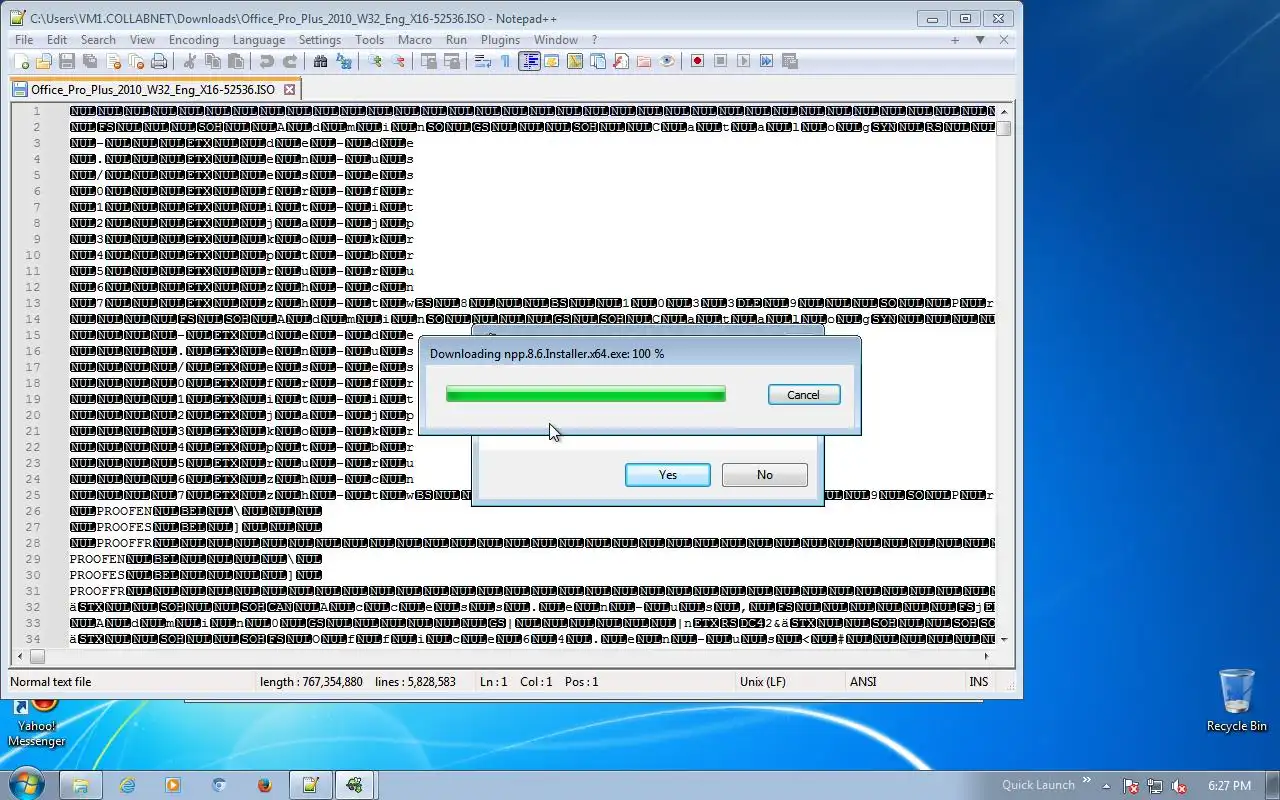Click the Print toolbar icon
The width and height of the screenshot is (1280, 800).
159,61
